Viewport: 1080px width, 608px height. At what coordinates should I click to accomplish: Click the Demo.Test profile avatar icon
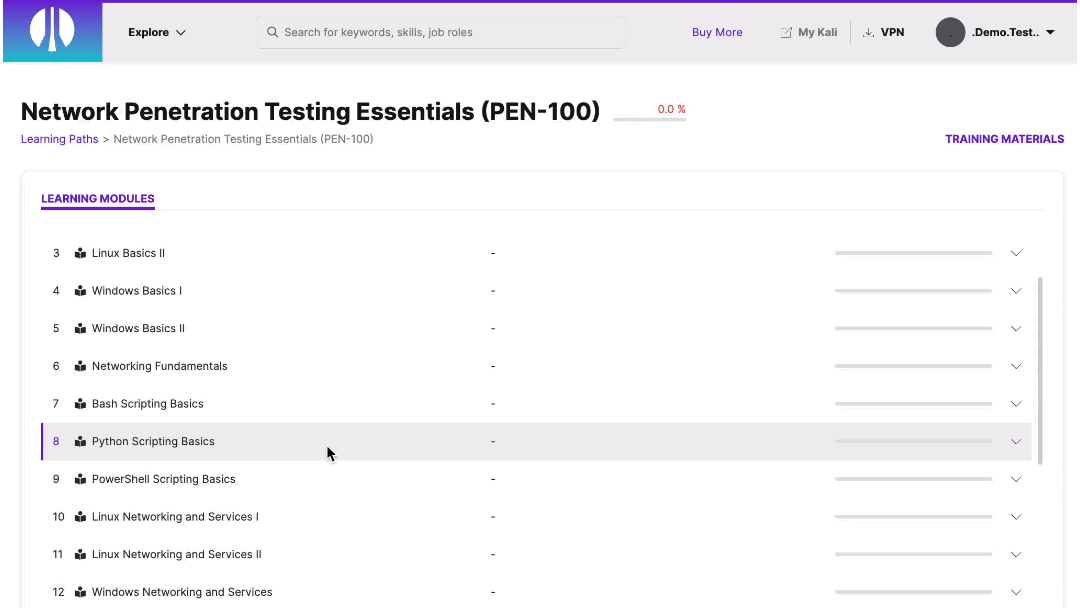950,31
